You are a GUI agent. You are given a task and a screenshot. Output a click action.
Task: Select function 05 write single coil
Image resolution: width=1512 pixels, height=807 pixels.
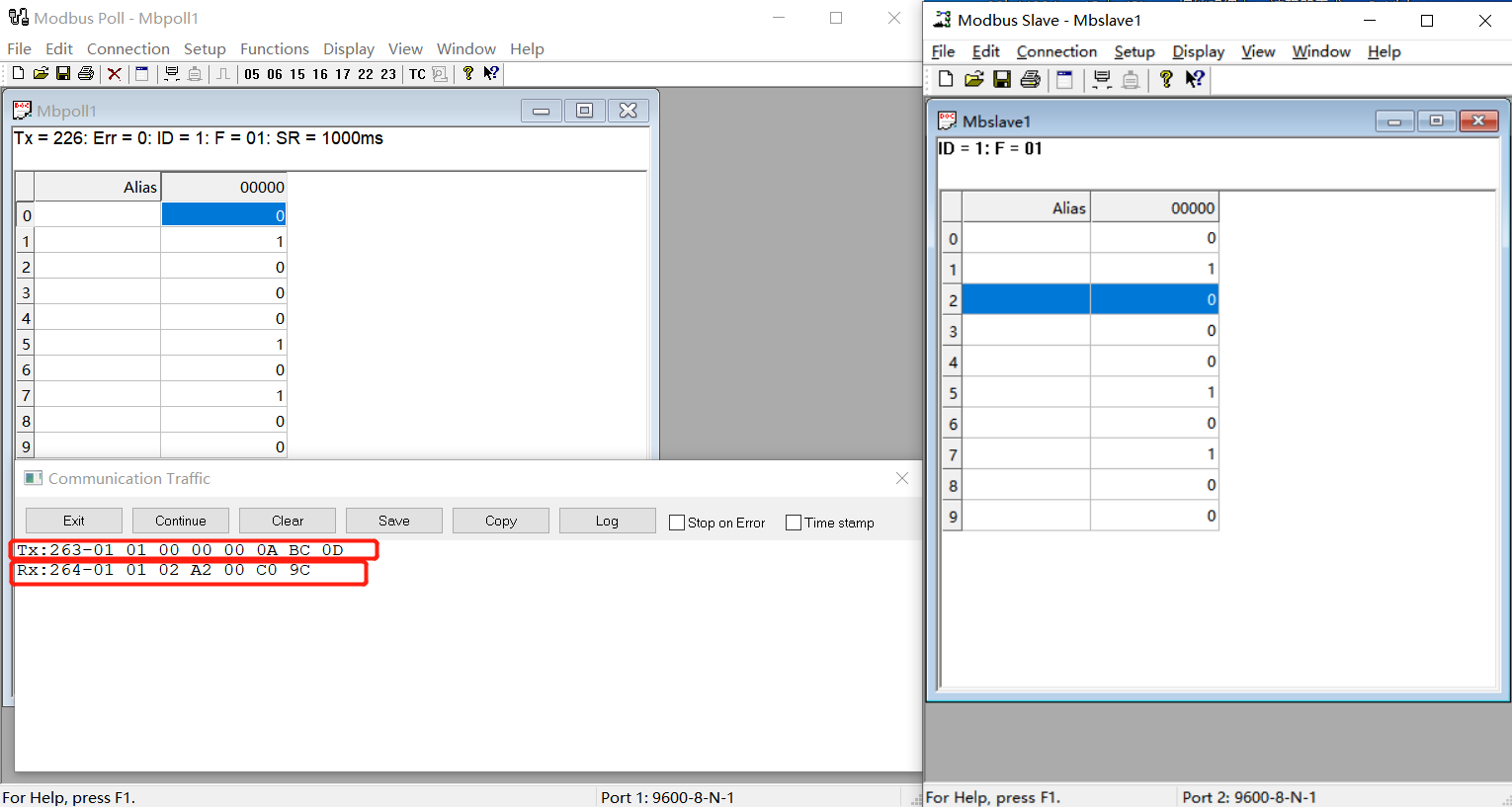(x=252, y=74)
